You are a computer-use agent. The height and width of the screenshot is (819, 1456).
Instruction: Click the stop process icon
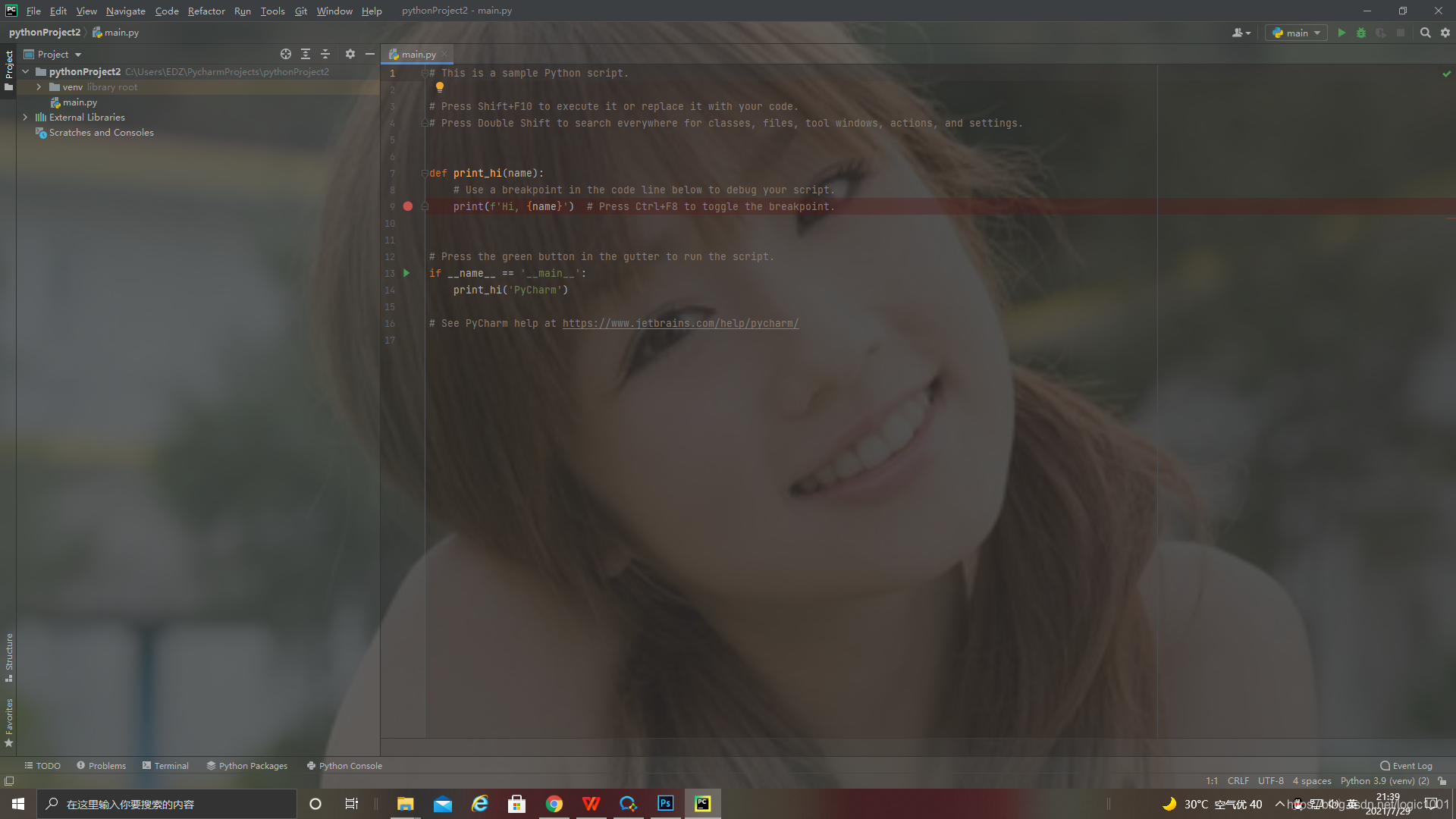1401,33
